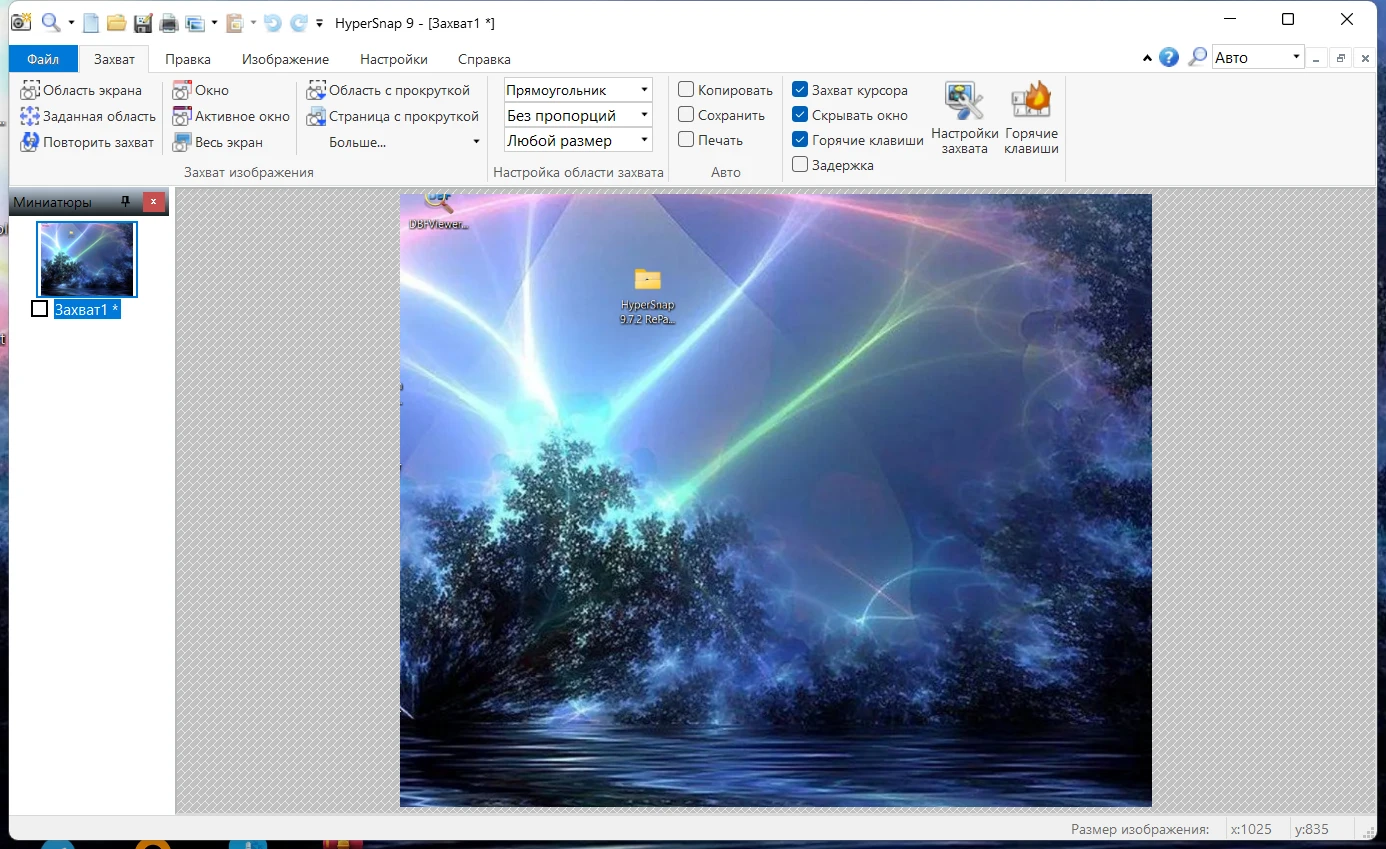Screen dimensions: 1386x849
Task: Click the Больше... more capture options button
Action: (x=357, y=142)
